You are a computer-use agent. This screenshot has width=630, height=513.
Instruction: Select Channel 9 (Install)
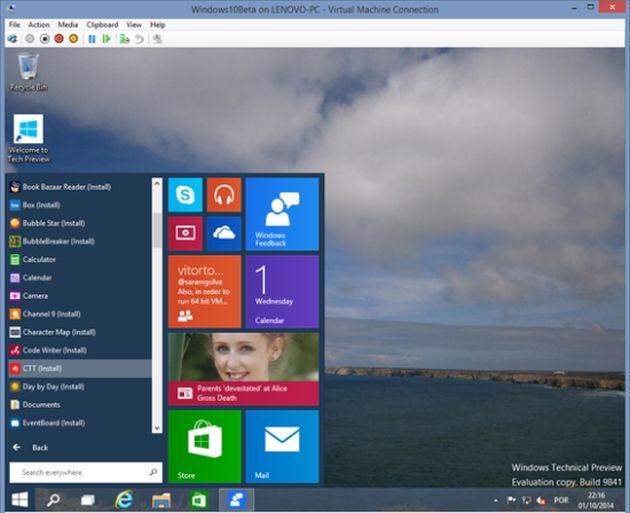(x=80, y=314)
